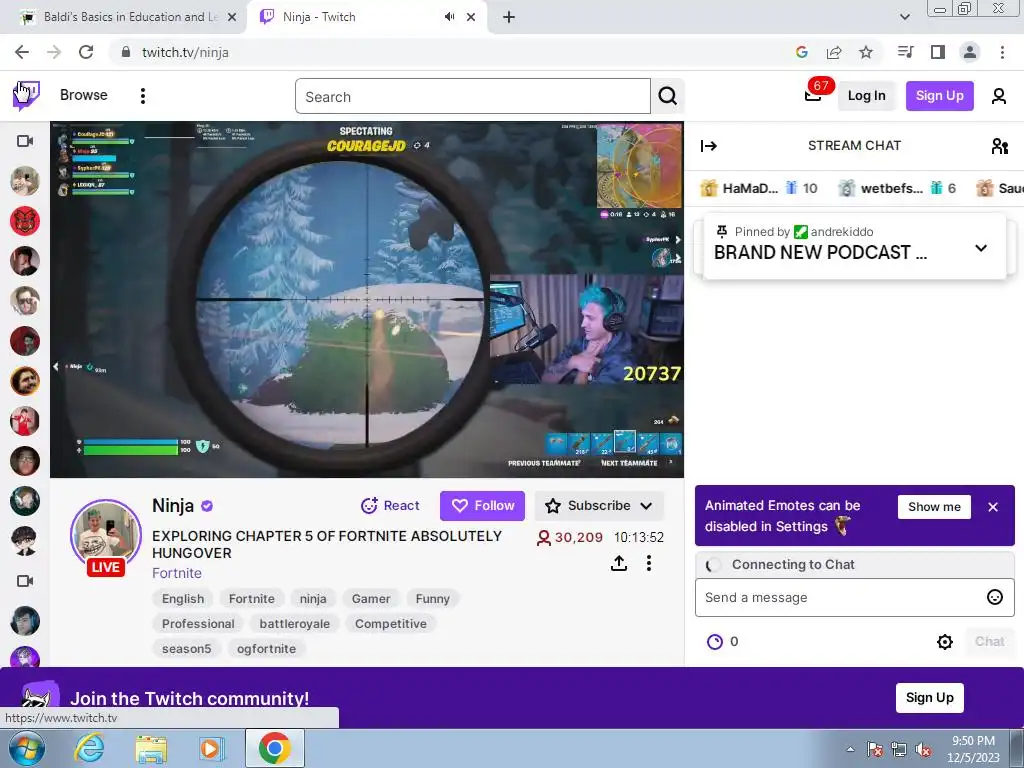Open a new browser tab

(x=509, y=17)
